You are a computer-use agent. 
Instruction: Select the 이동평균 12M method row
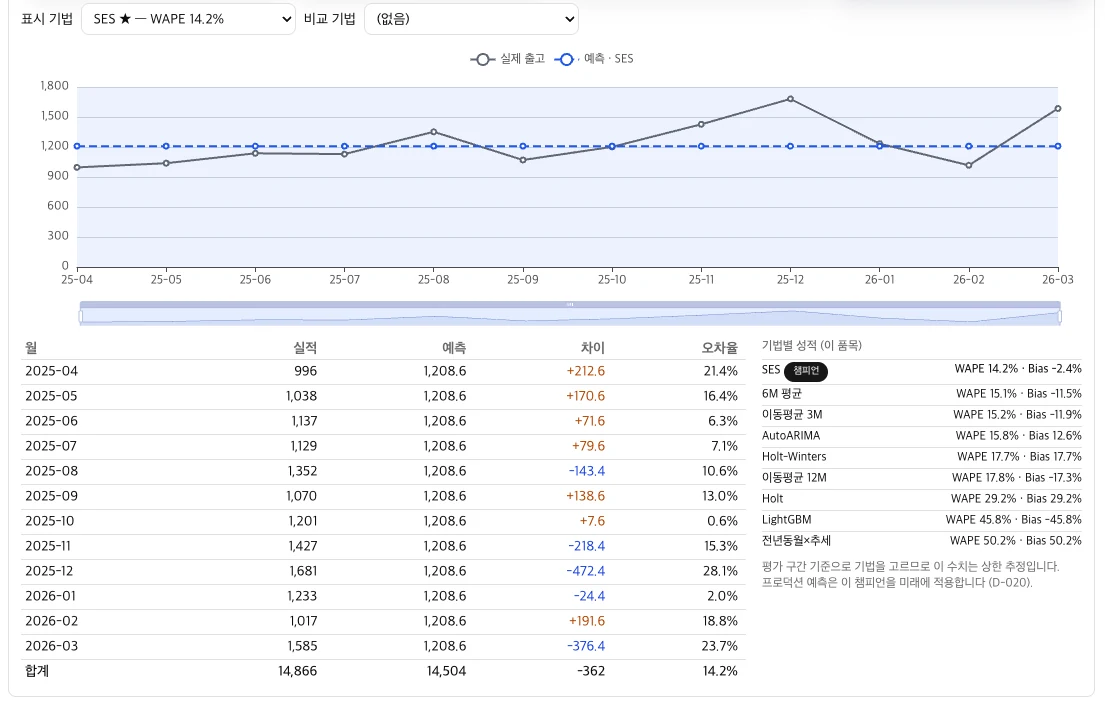tap(921, 478)
